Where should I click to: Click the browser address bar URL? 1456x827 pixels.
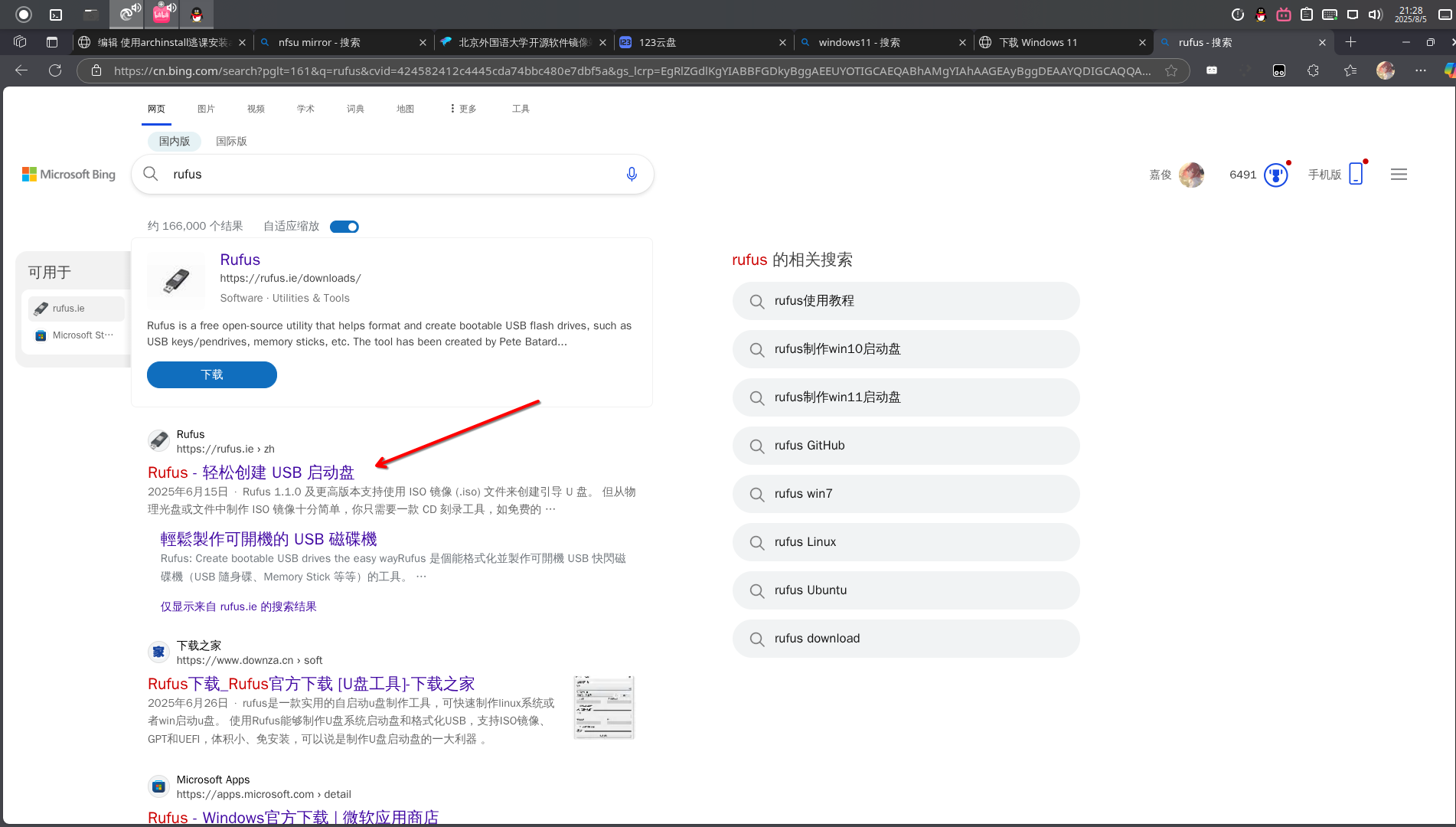pos(632,70)
